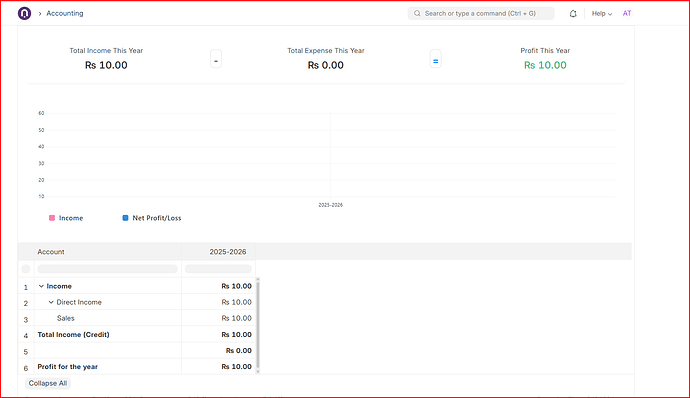Click the 2025-2026 column header
The width and height of the screenshot is (690, 398).
(218, 252)
